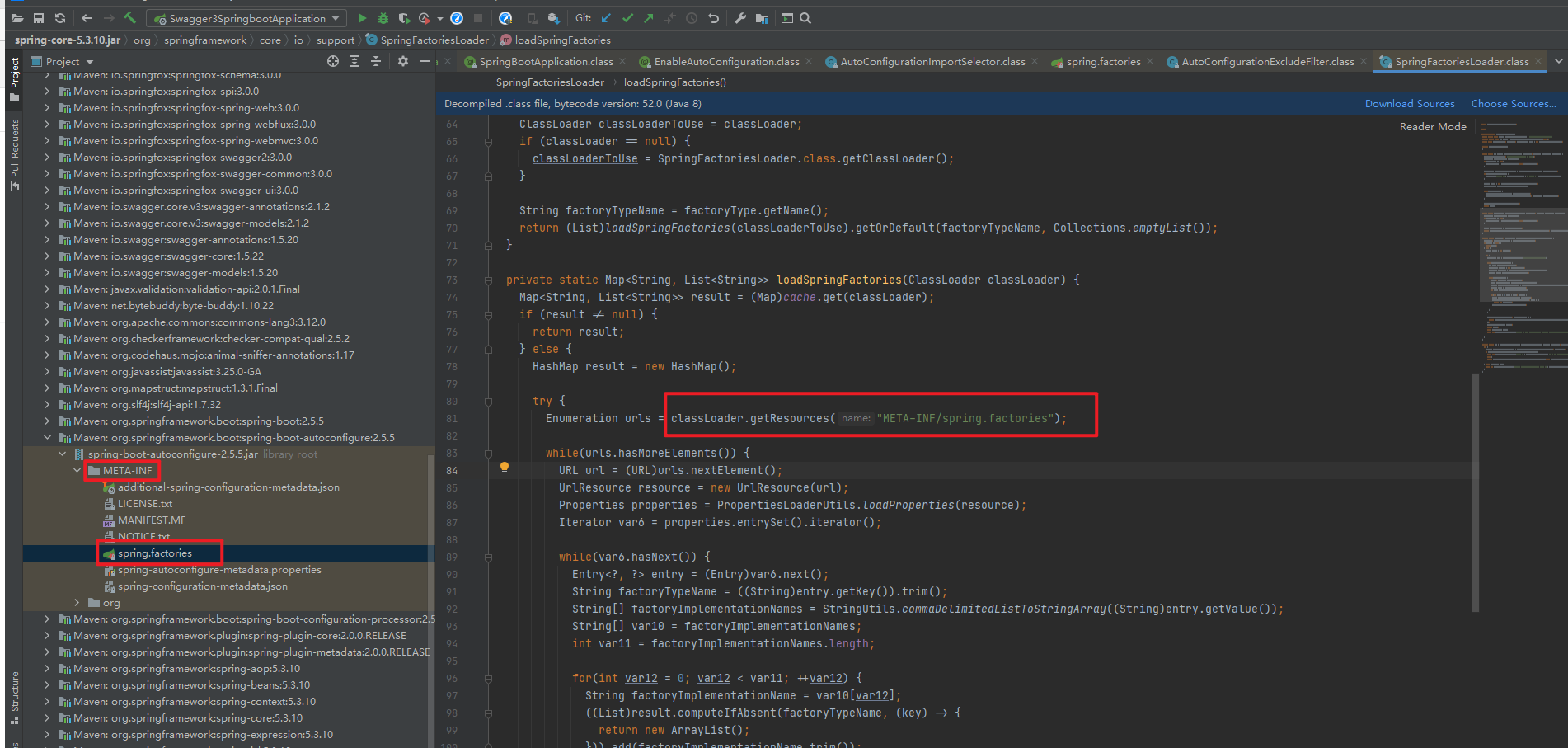Collapse the META-INF folder node
1568x748 pixels.
[77, 471]
